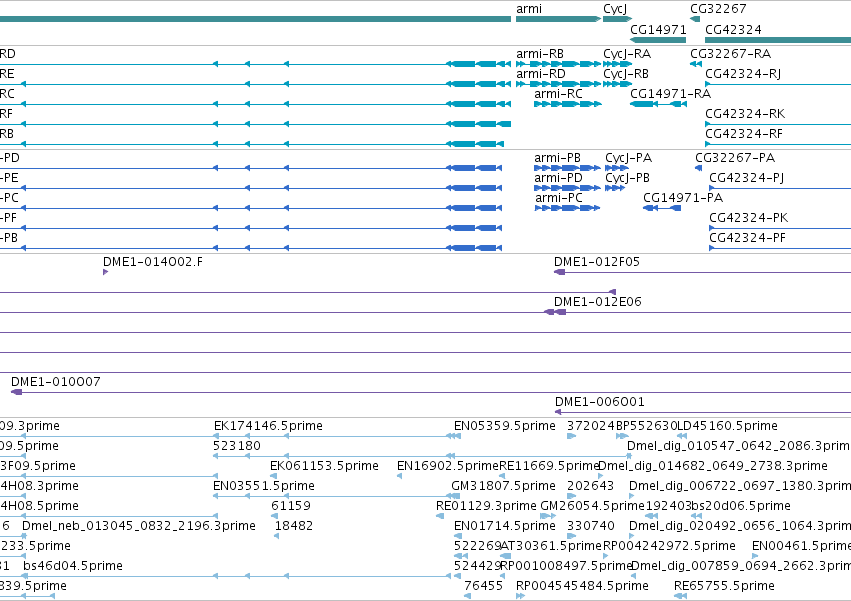Click the DME1-012F05 feature label

[597, 262]
